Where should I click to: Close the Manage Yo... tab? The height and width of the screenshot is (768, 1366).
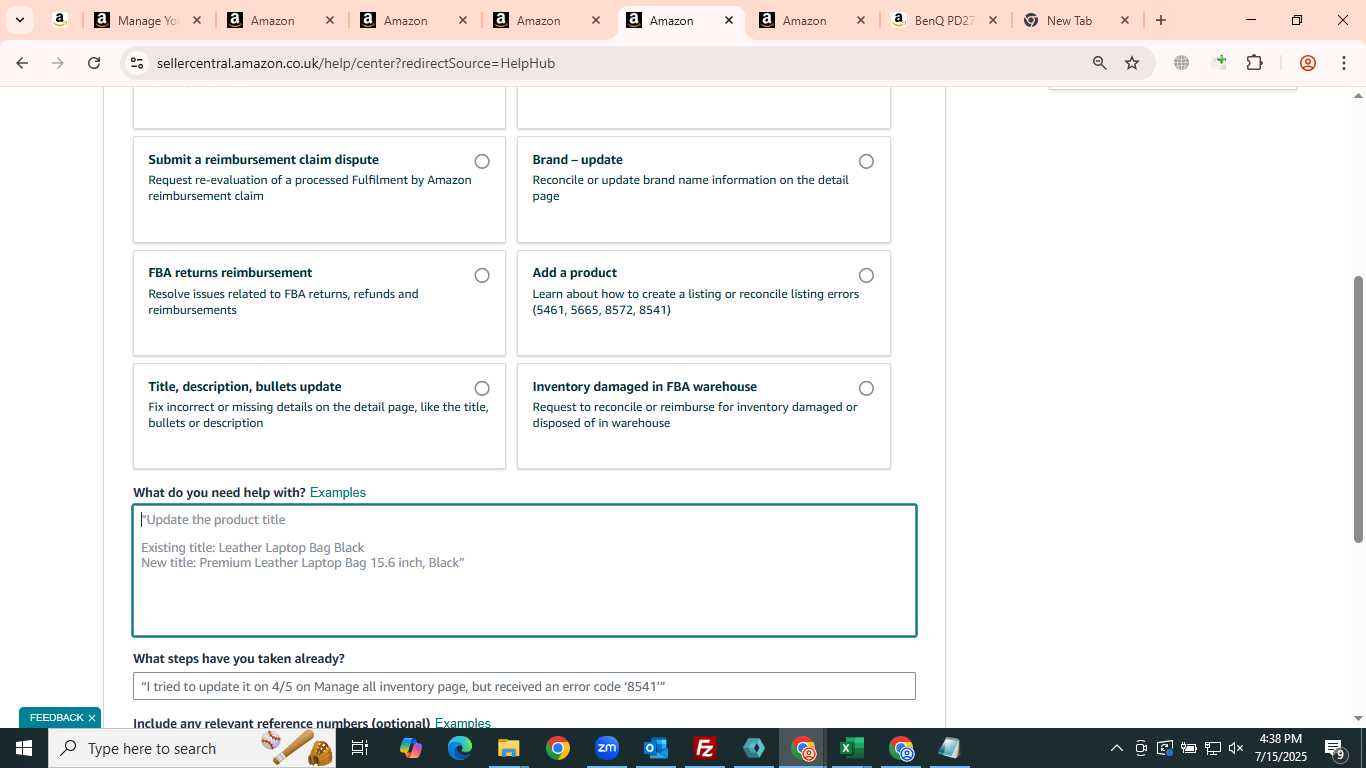pos(197,20)
